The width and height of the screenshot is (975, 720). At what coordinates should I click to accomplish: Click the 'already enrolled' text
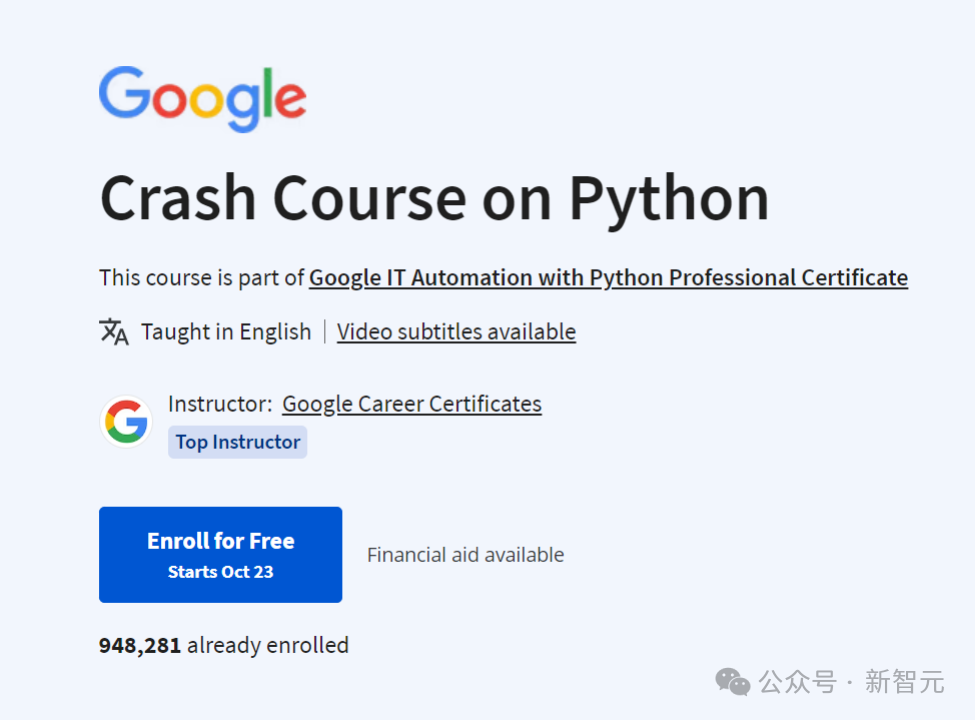pyautogui.click(x=268, y=645)
